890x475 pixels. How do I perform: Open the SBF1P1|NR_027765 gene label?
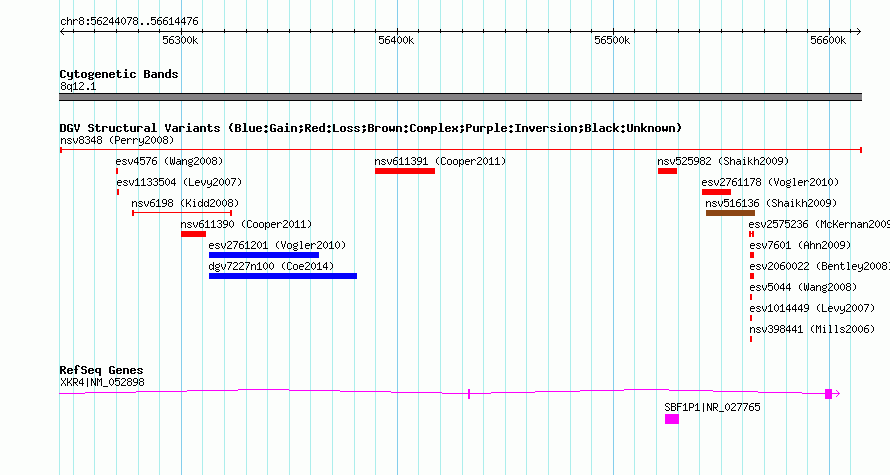(x=712, y=407)
